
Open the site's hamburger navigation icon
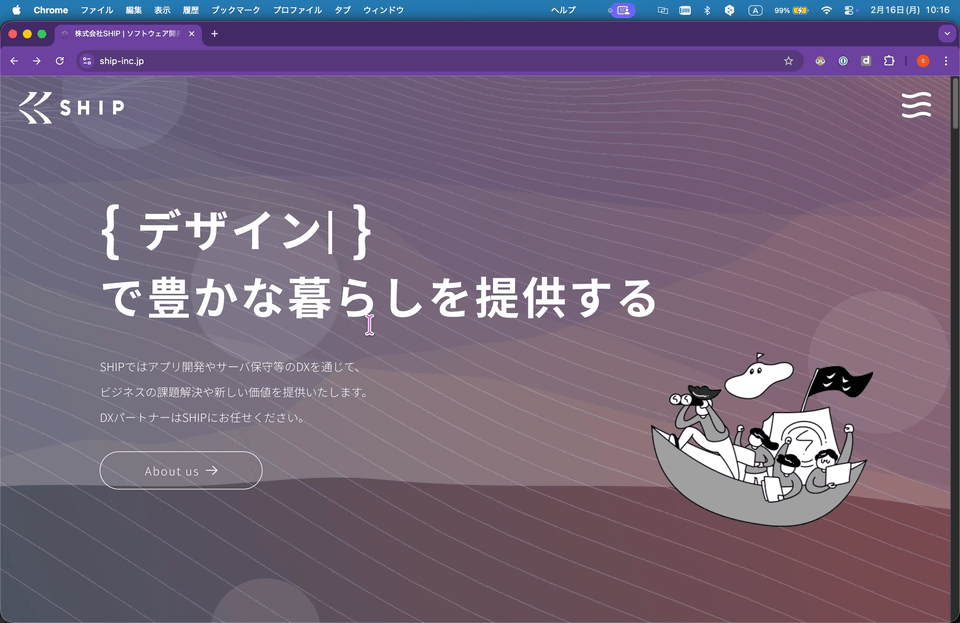click(916, 104)
